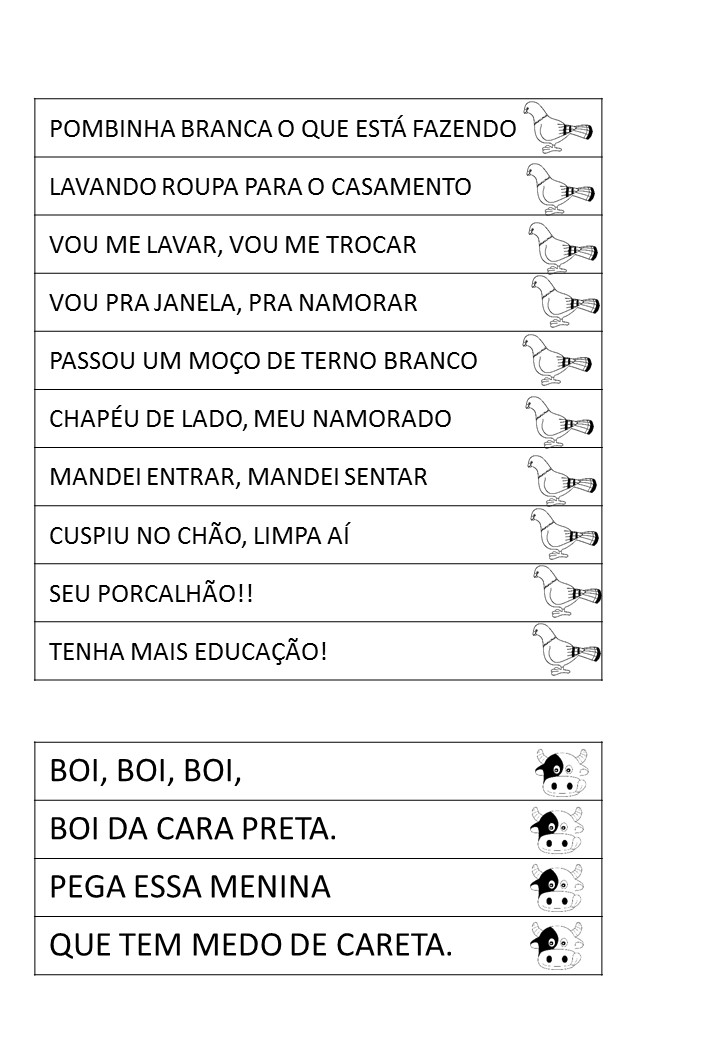The image size is (720, 1040).
Task: Click the dove beside VOU PRA JANELA
Action: click(564, 302)
